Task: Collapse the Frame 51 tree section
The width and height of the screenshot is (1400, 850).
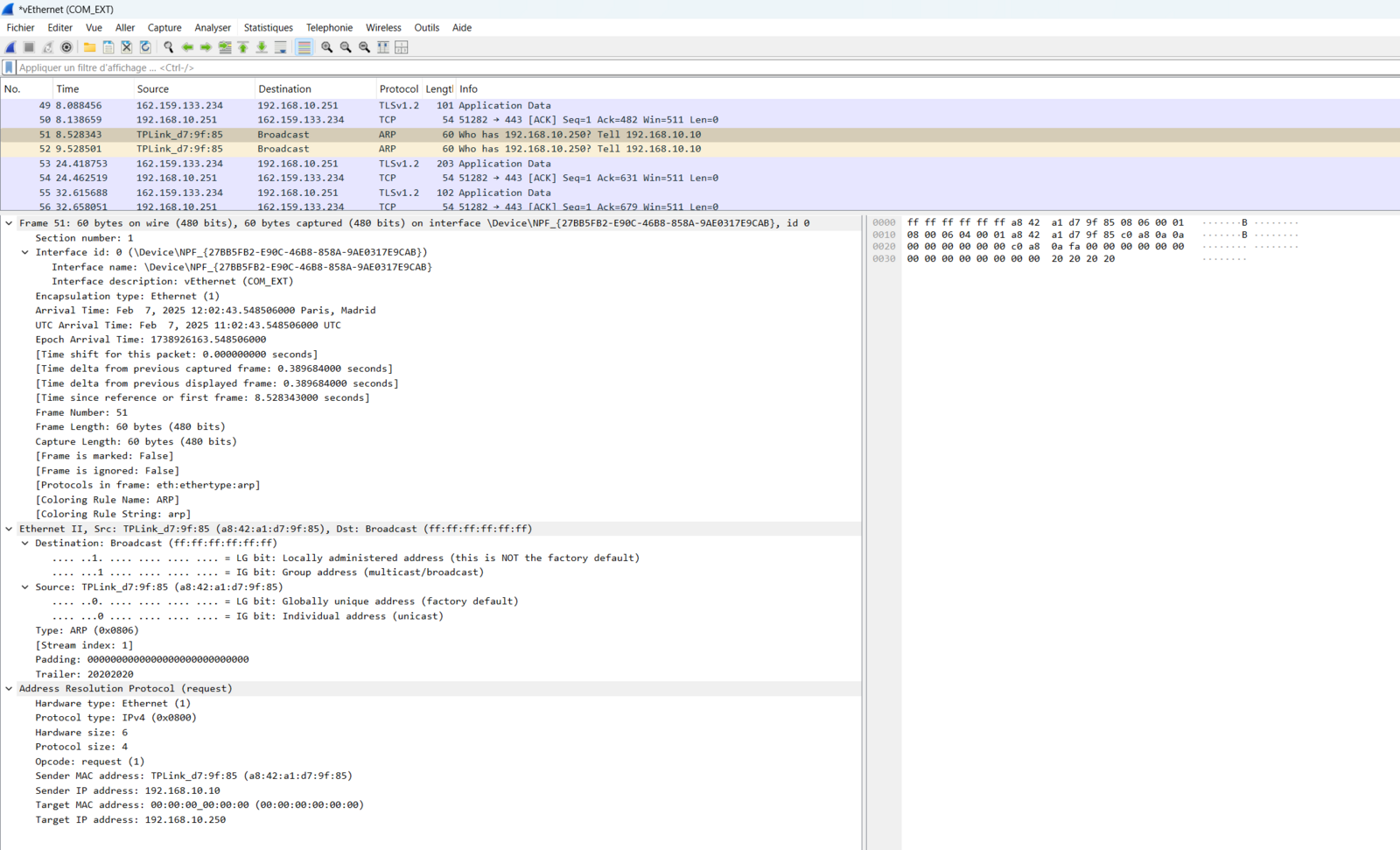Action: point(10,223)
